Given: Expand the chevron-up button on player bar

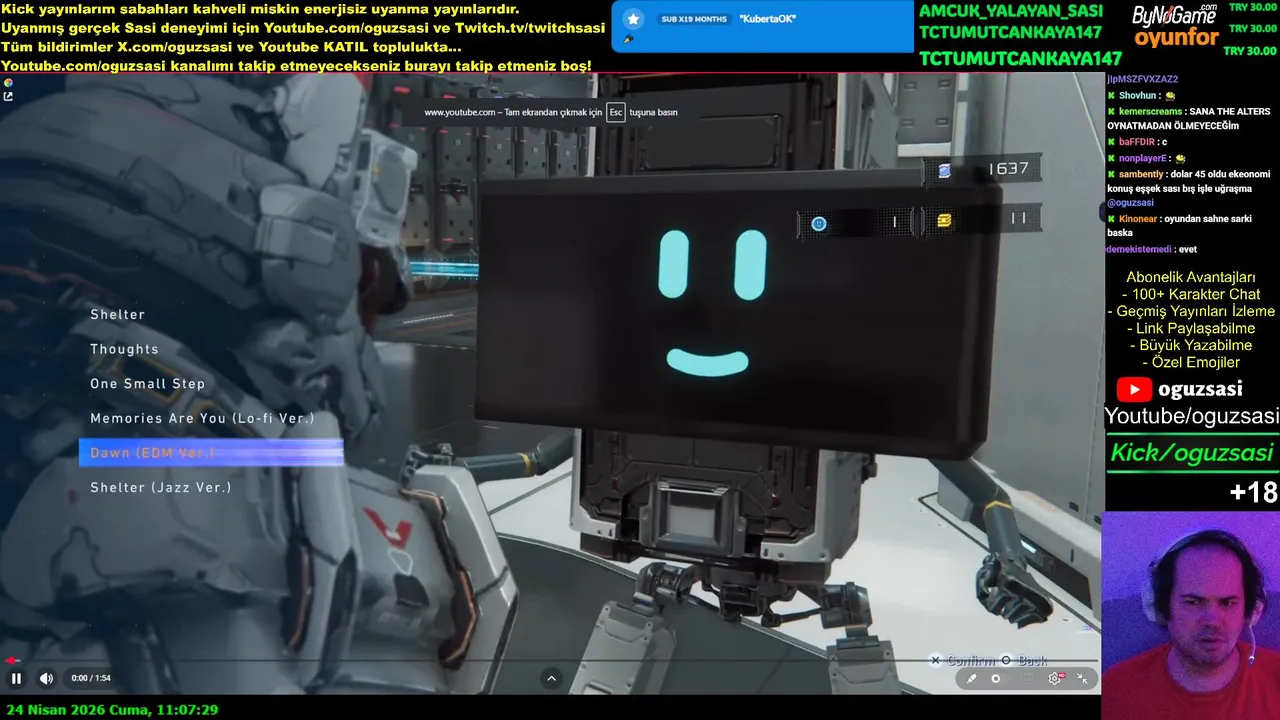Looking at the screenshot, I should [551, 678].
